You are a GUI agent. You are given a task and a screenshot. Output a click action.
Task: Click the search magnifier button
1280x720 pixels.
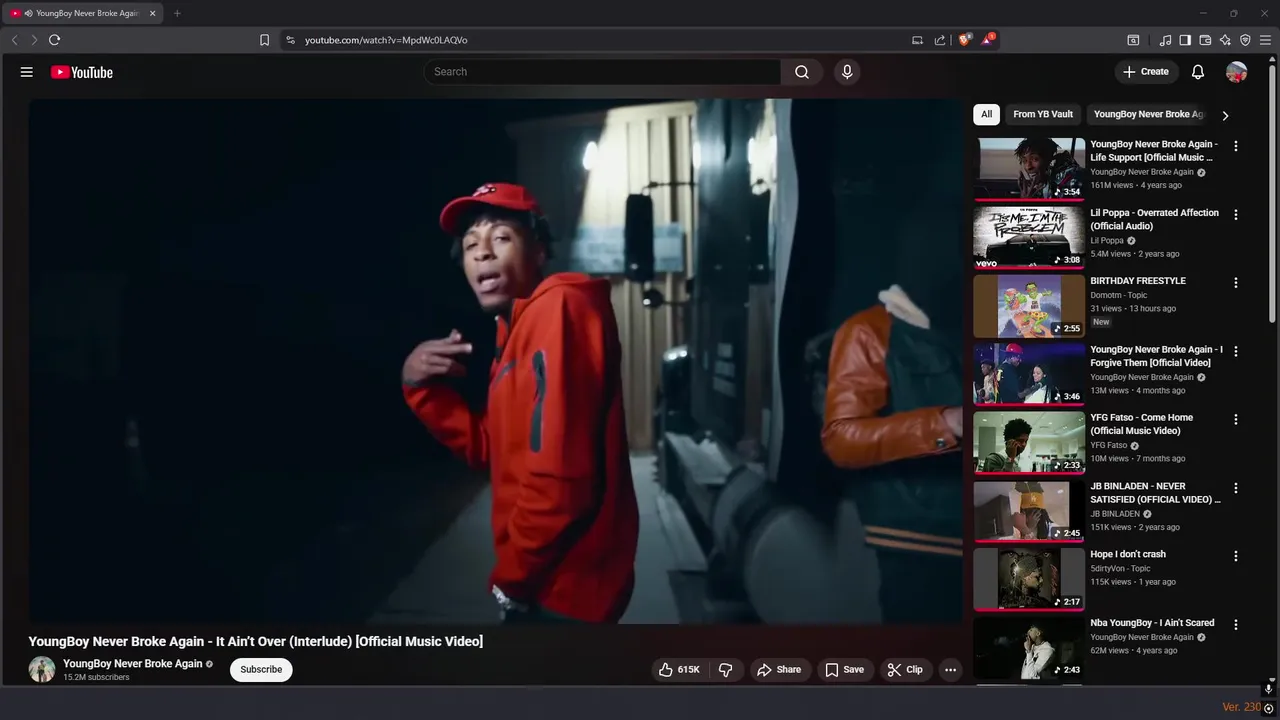(x=802, y=72)
